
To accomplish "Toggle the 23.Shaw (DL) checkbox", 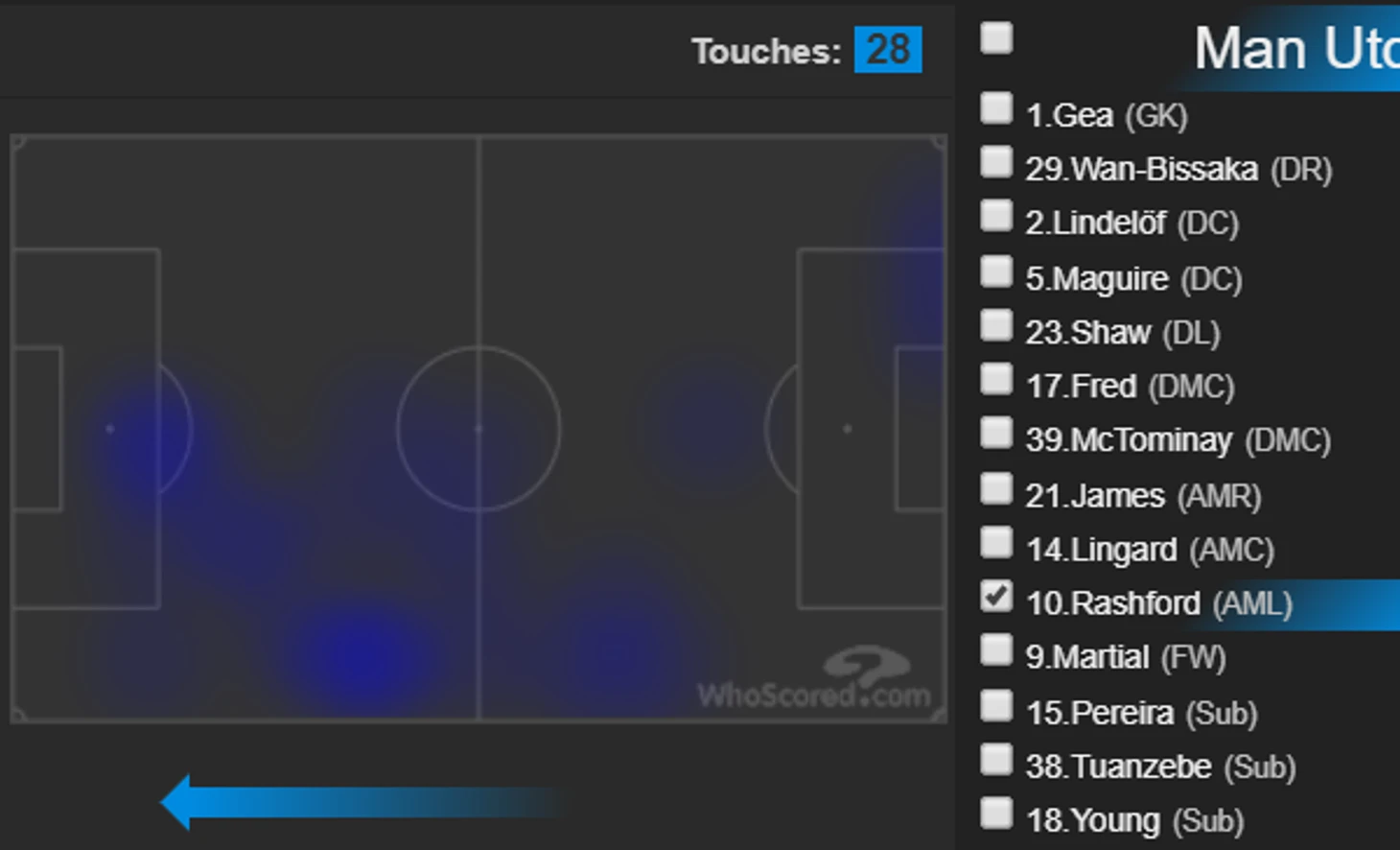I will coord(996,325).
